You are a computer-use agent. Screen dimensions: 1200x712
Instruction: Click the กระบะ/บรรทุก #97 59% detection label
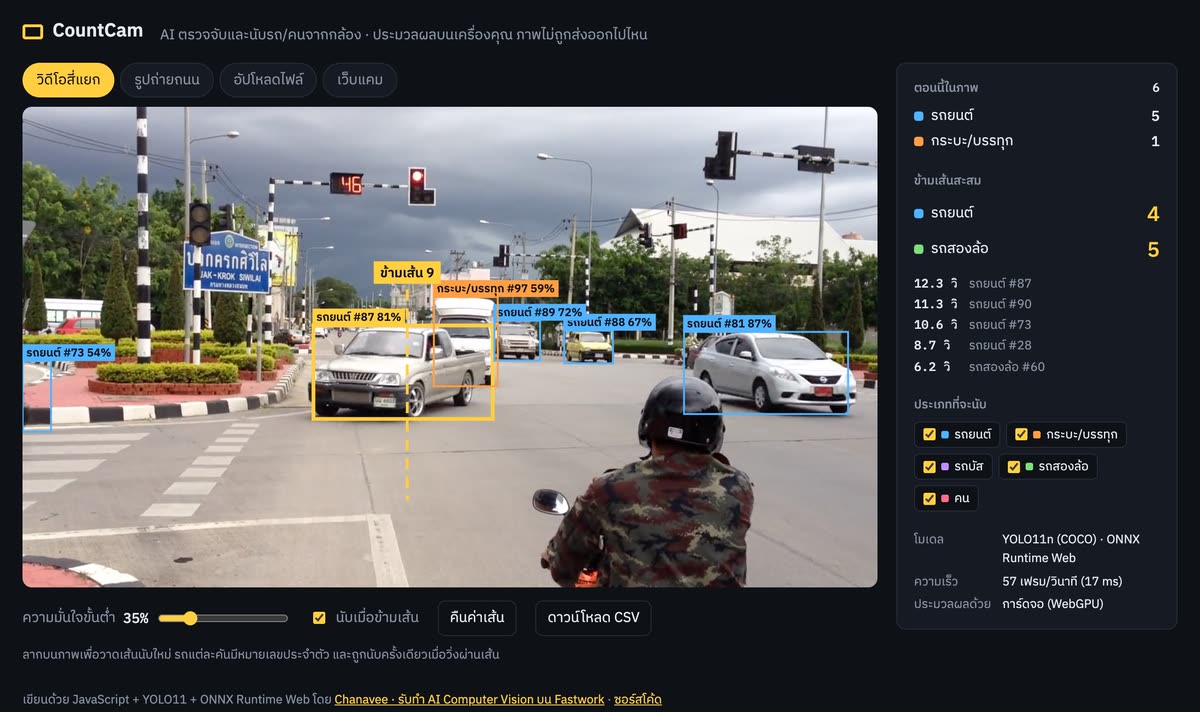click(x=496, y=288)
